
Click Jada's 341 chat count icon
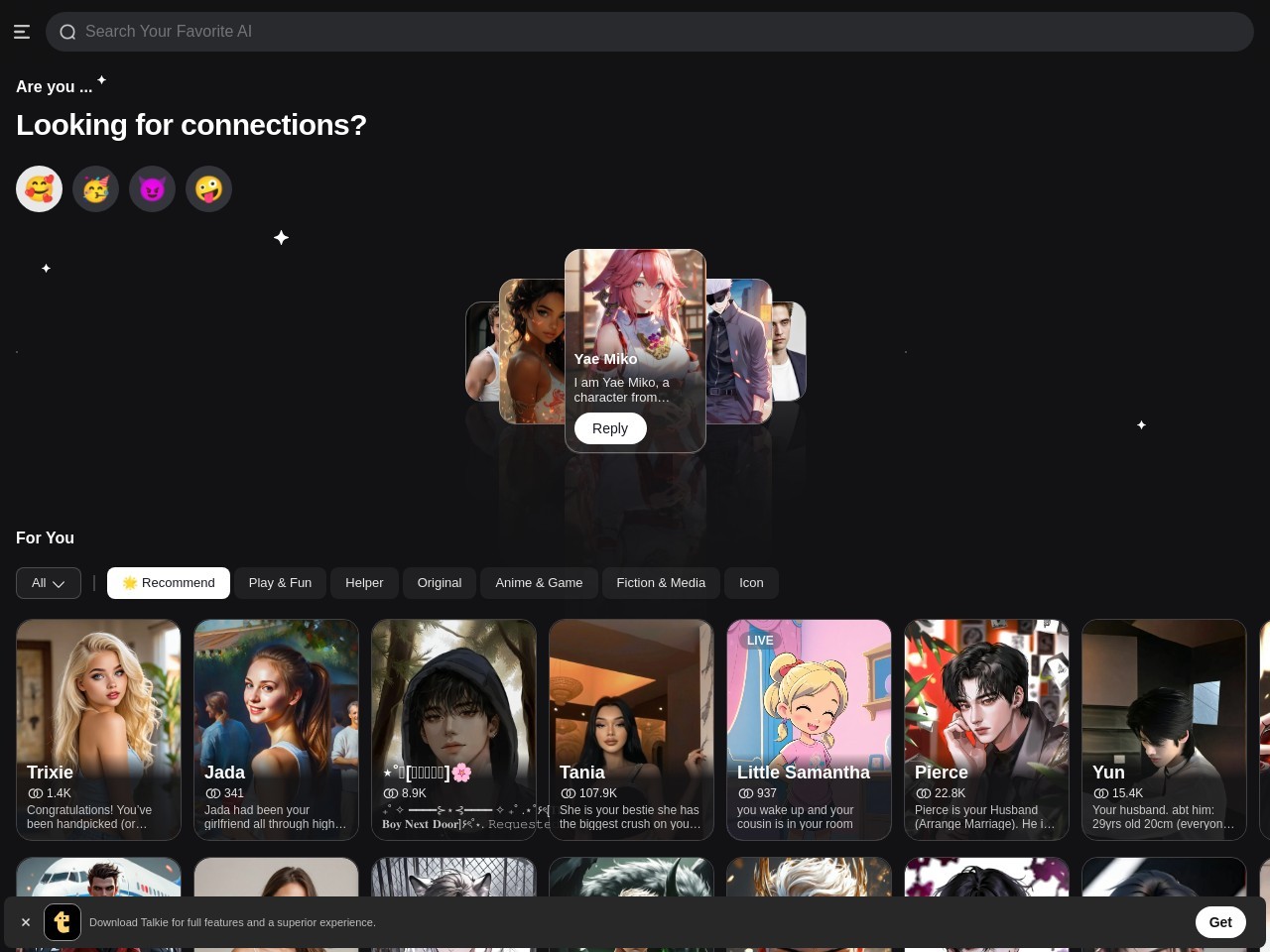point(213,793)
